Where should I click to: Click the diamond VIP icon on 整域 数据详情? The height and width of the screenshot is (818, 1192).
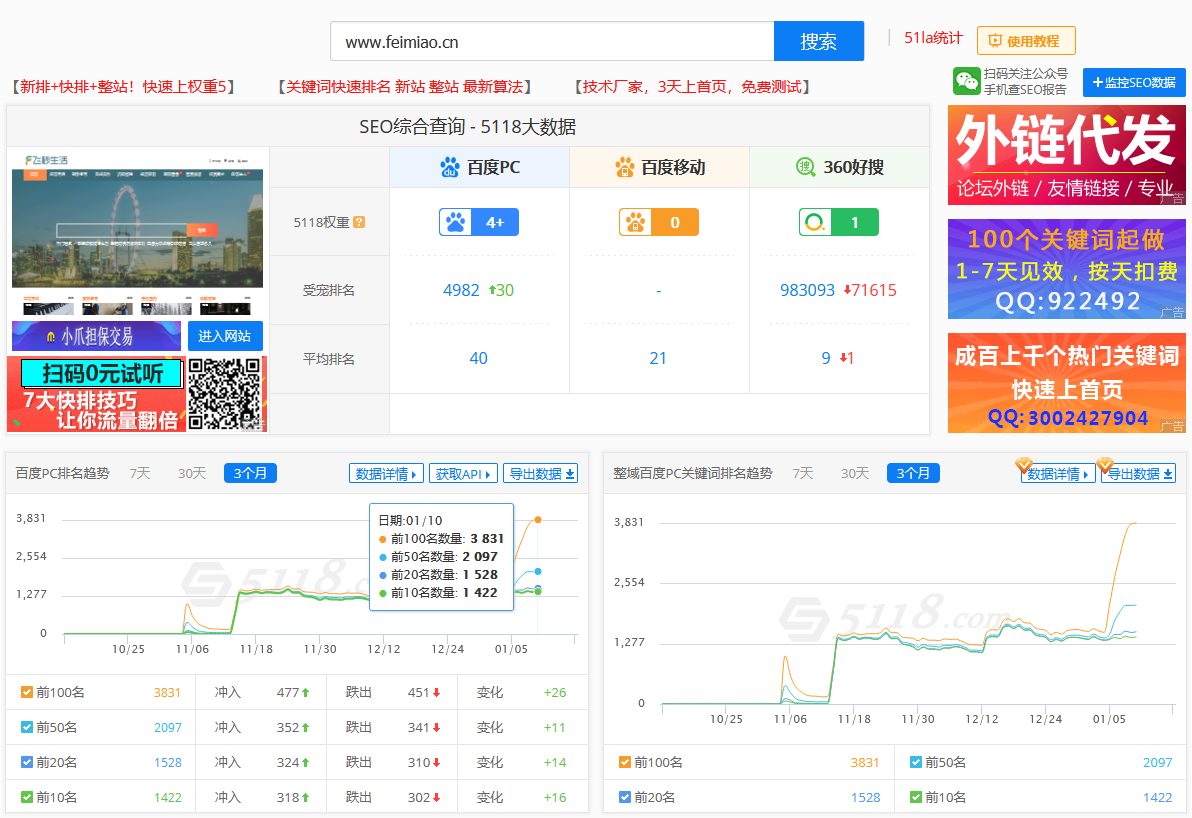tap(1023, 464)
